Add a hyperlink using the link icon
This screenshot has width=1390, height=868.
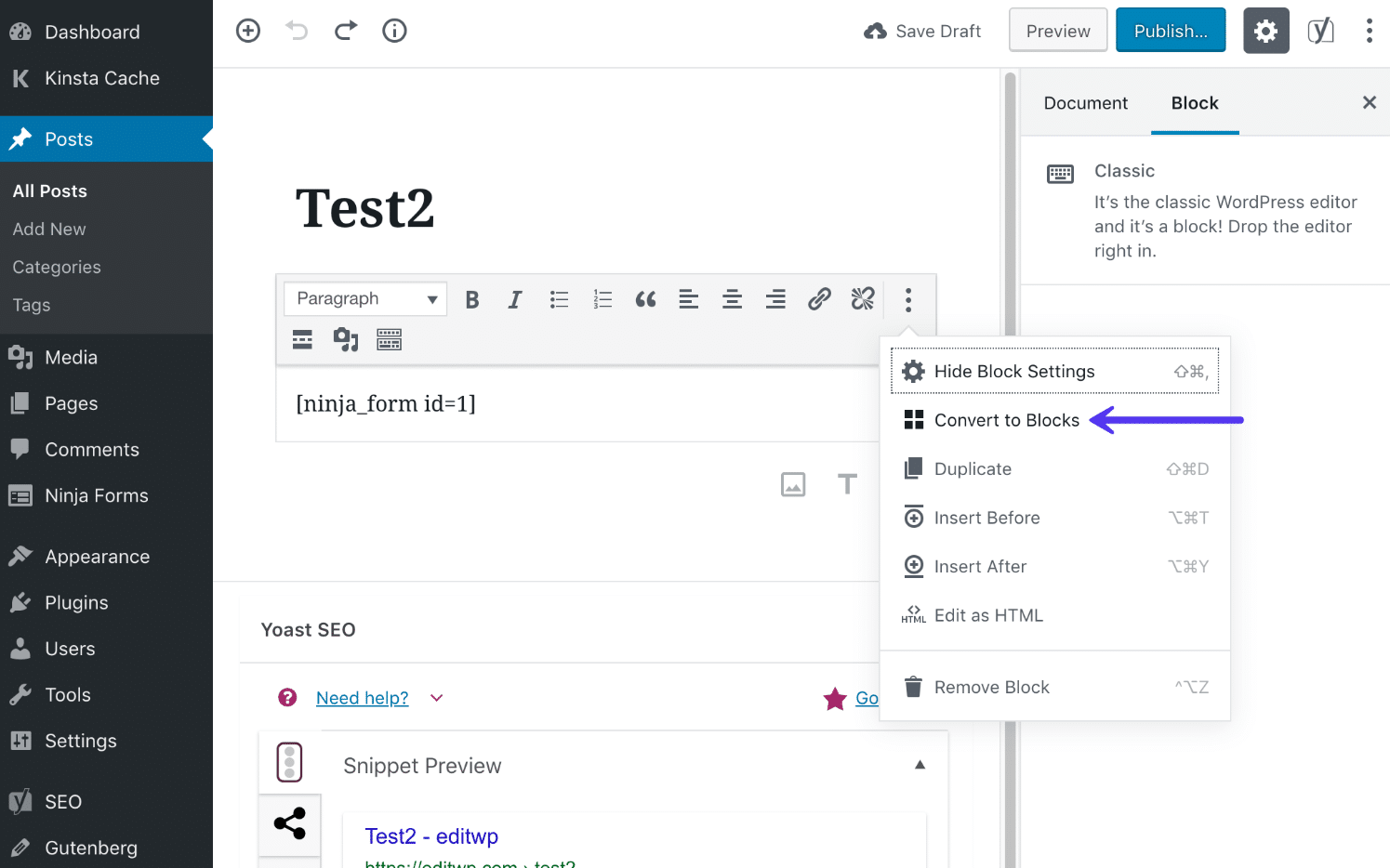[x=819, y=299]
